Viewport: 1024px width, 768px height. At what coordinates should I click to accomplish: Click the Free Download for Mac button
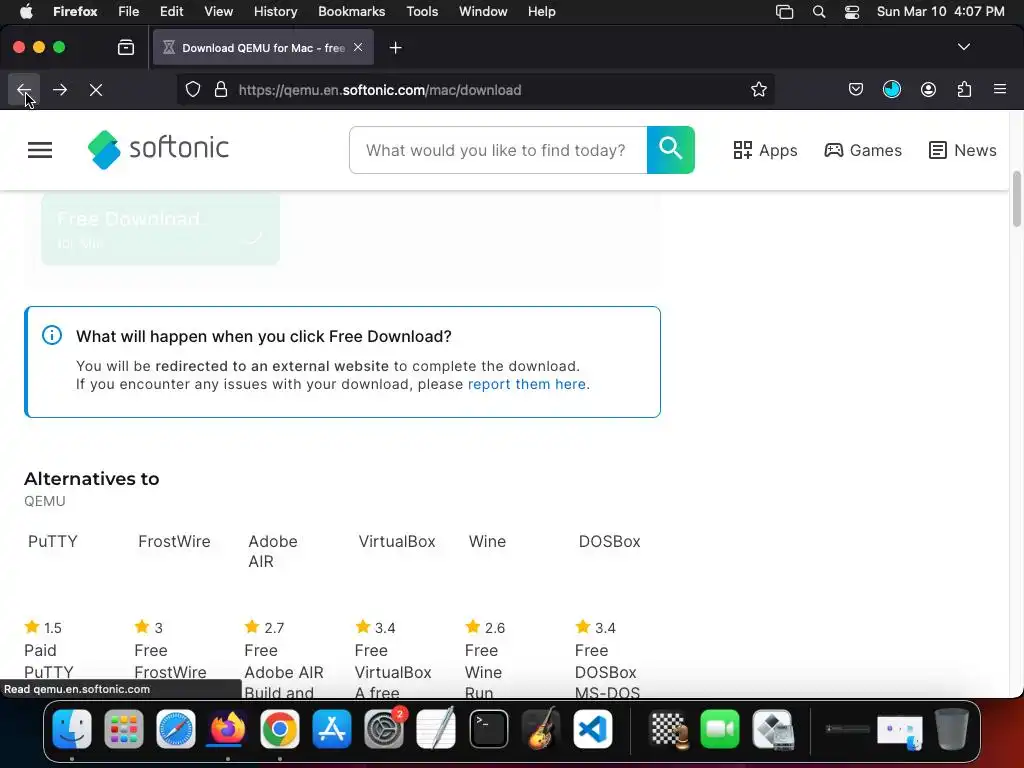coord(161,229)
